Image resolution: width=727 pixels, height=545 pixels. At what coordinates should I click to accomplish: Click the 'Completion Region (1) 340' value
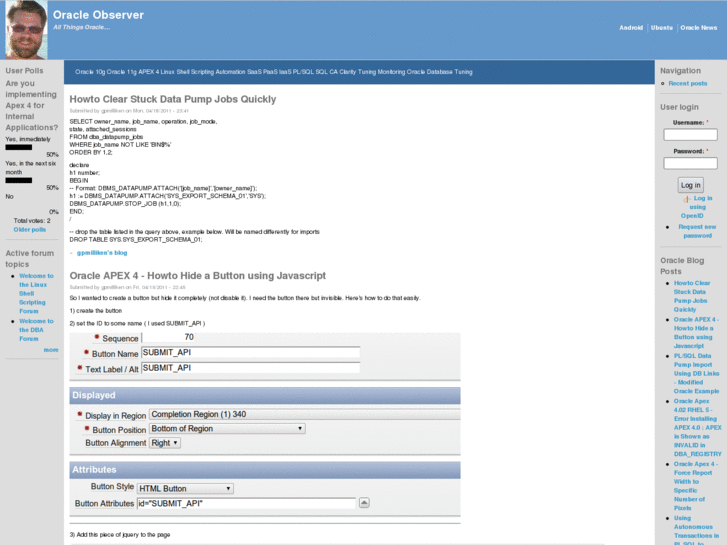coord(199,414)
